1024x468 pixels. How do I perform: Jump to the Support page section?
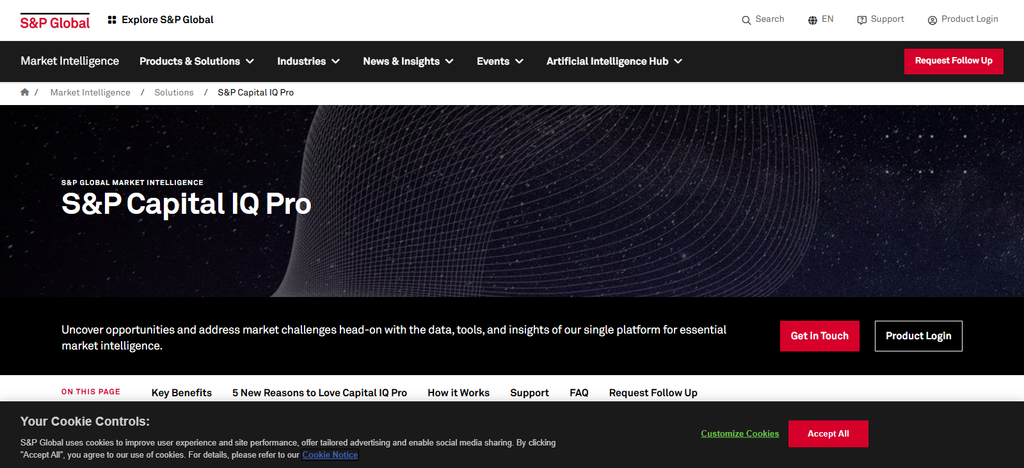(x=530, y=393)
